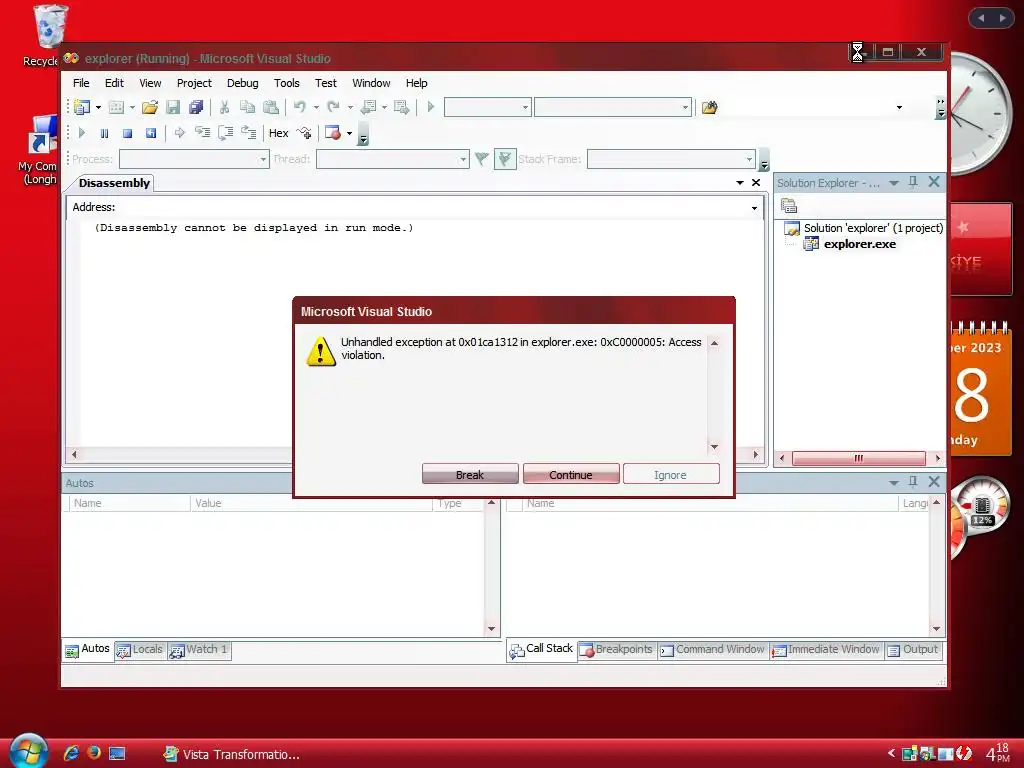Click the Disassembly tab
1024x768 pixels.
point(114,183)
